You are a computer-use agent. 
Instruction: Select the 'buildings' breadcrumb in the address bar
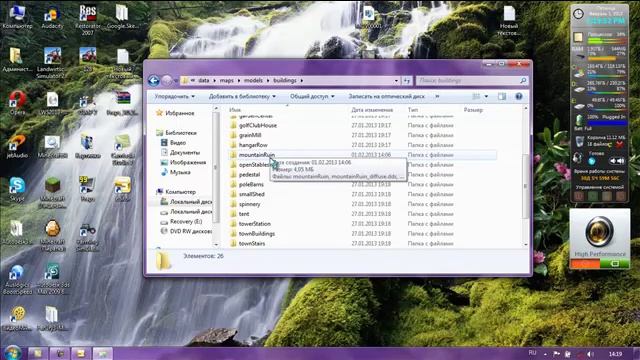[x=284, y=80]
